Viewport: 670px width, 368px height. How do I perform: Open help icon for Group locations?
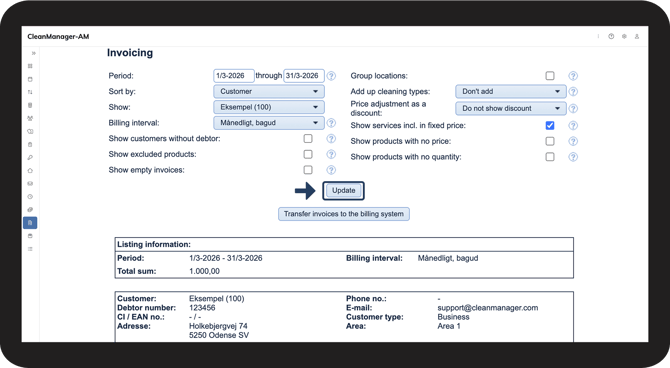click(573, 76)
